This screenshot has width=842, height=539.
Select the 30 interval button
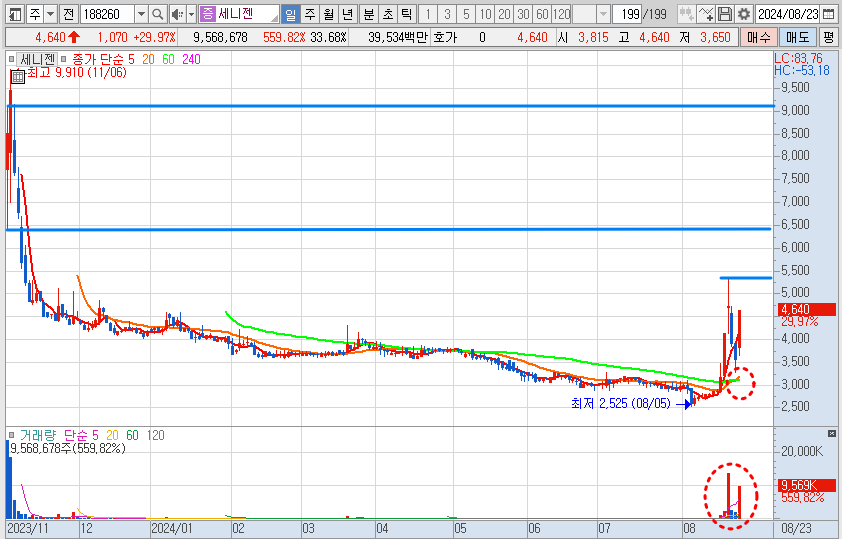click(x=524, y=14)
